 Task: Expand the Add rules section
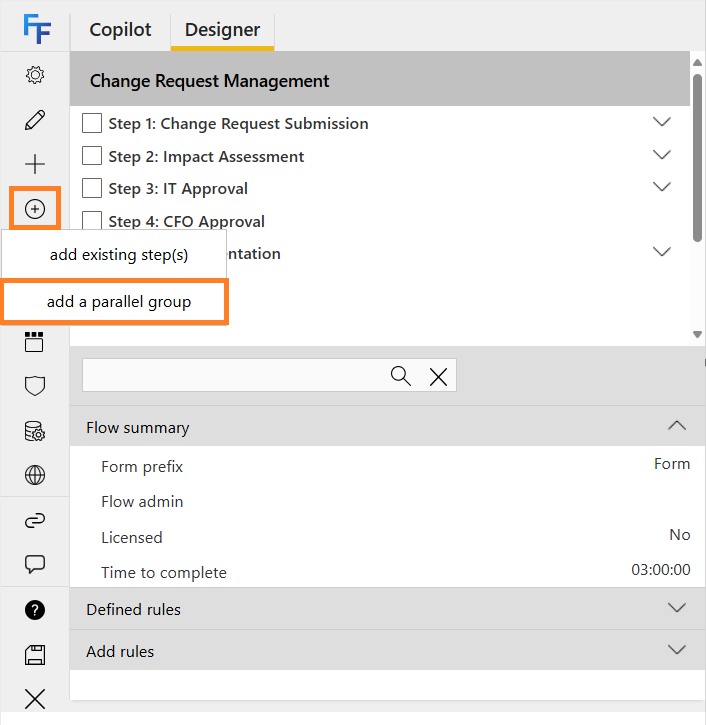coord(677,650)
